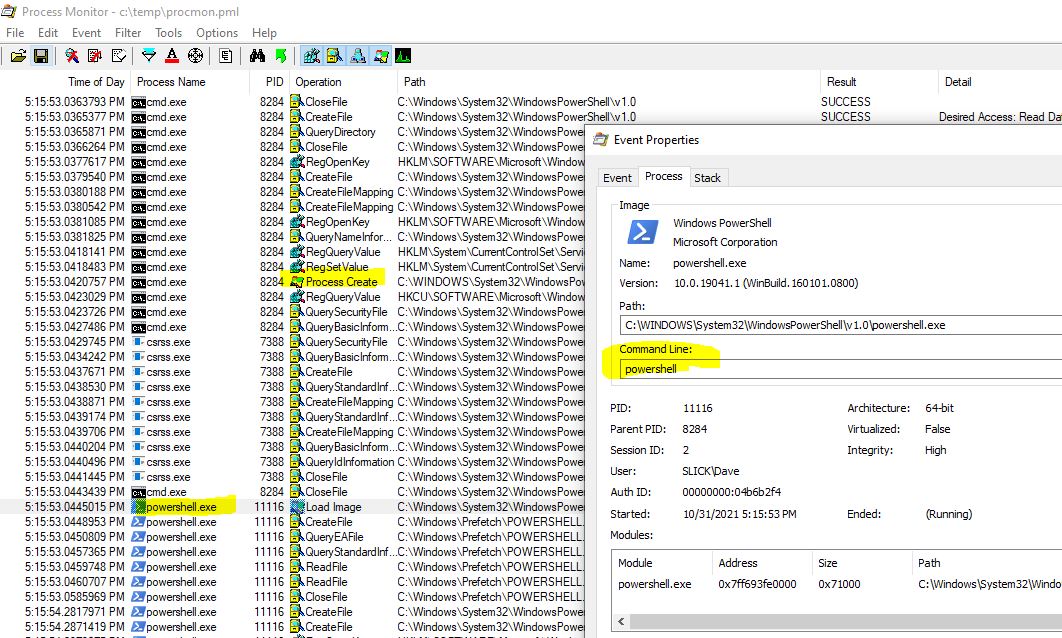
Task: Click the left arrow of the modules scrollbar
Action: pyautogui.click(x=621, y=621)
